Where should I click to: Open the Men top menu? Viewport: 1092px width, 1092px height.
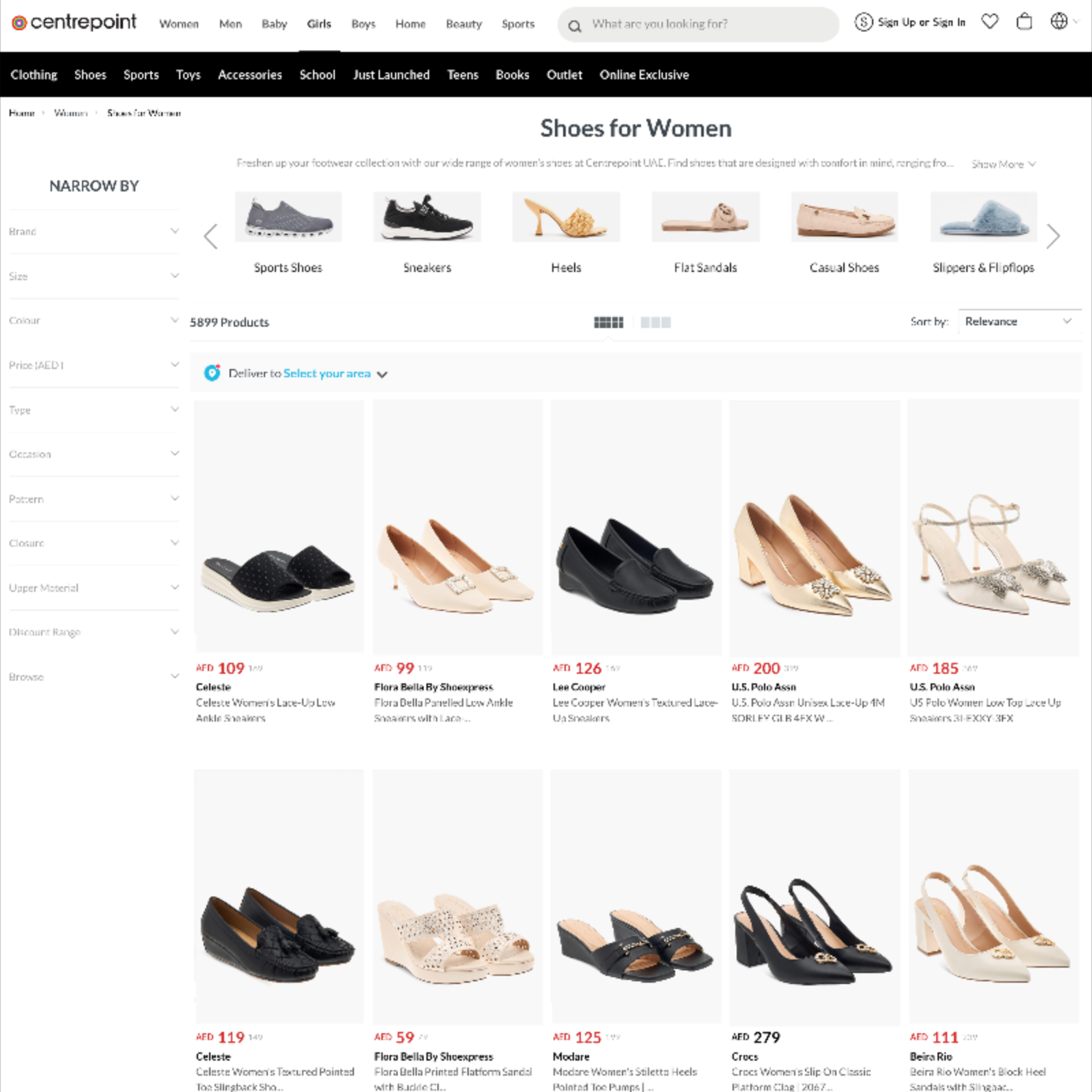tap(230, 24)
